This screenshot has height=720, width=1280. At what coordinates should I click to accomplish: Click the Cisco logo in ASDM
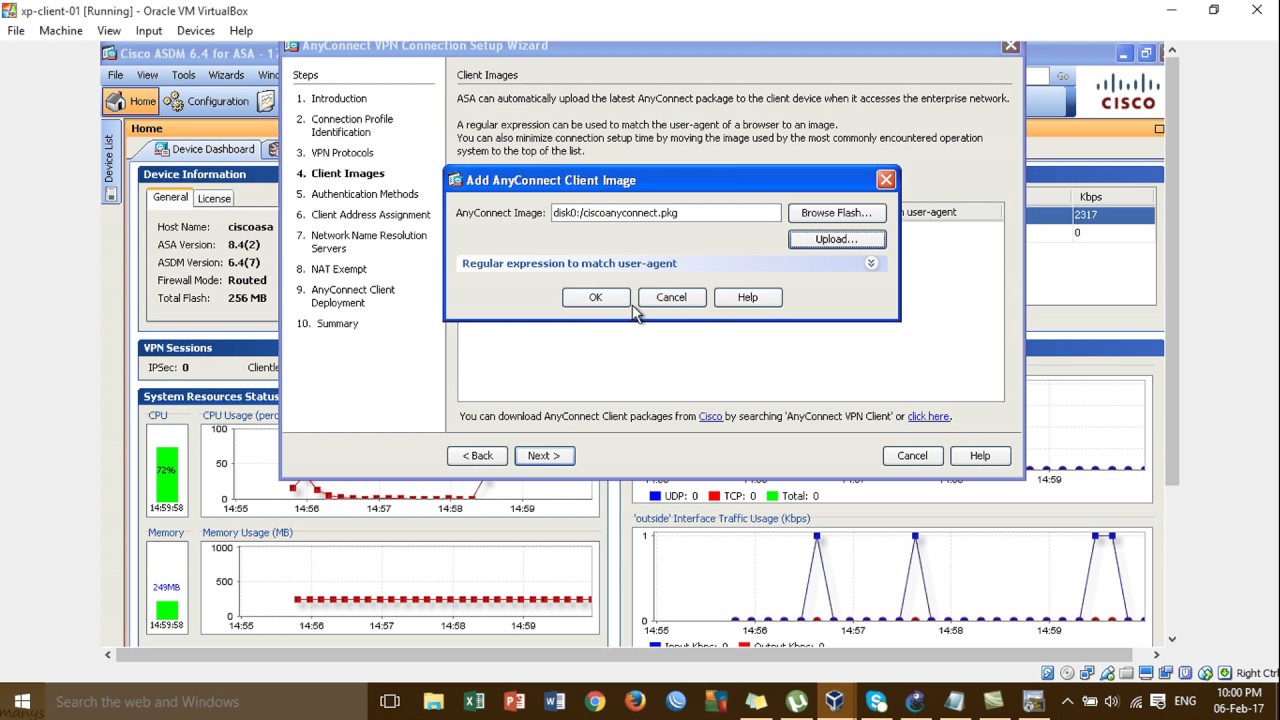[x=1127, y=92]
